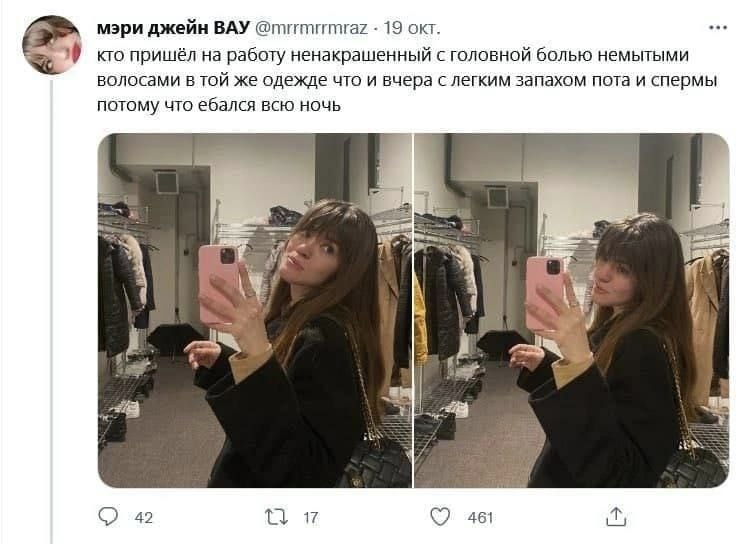This screenshot has height=544, width=748.
Task: Open the three-dot more options menu
Action: (718, 28)
